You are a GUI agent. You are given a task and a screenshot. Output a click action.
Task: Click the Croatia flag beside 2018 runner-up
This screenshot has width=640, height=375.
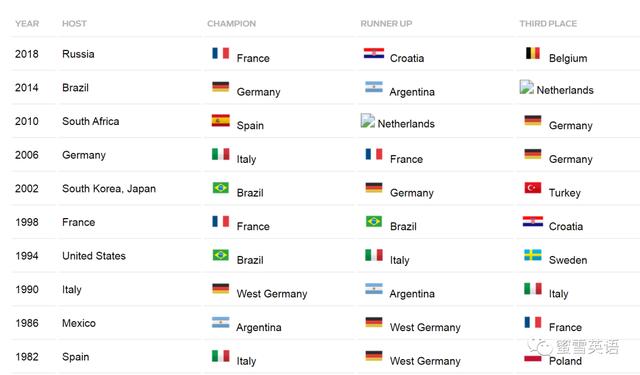[374, 53]
